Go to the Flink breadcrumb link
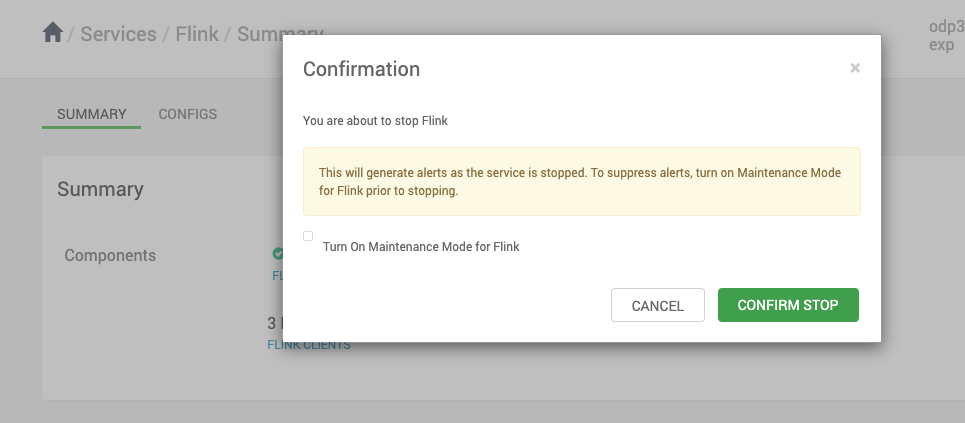The height and width of the screenshot is (423, 965). [196, 34]
